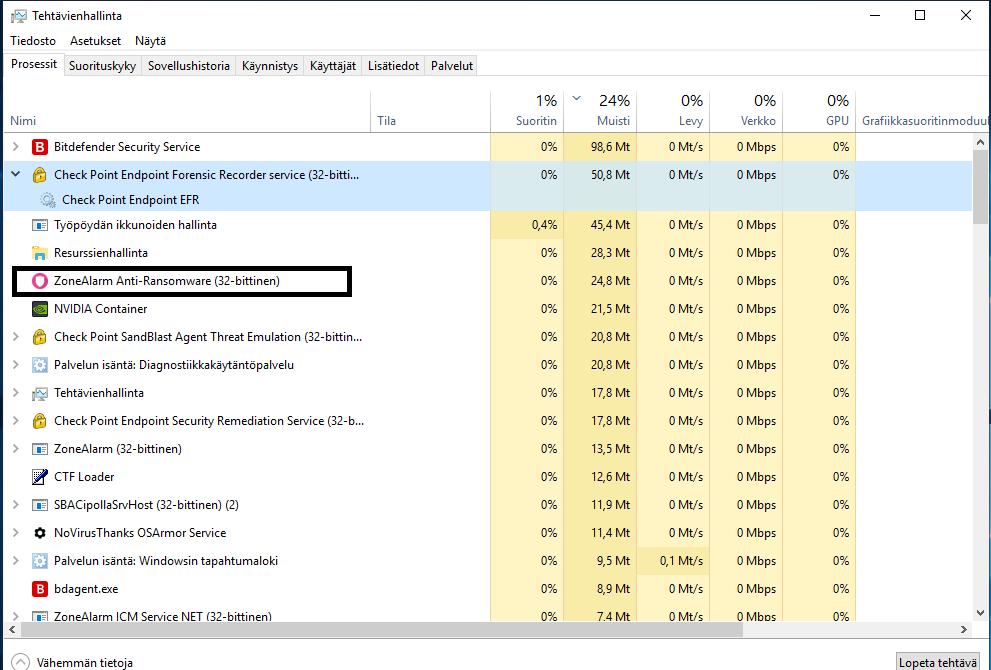The width and height of the screenshot is (991, 670).
Task: Click the vertical scrollbar down arrow
Action: tap(980, 612)
